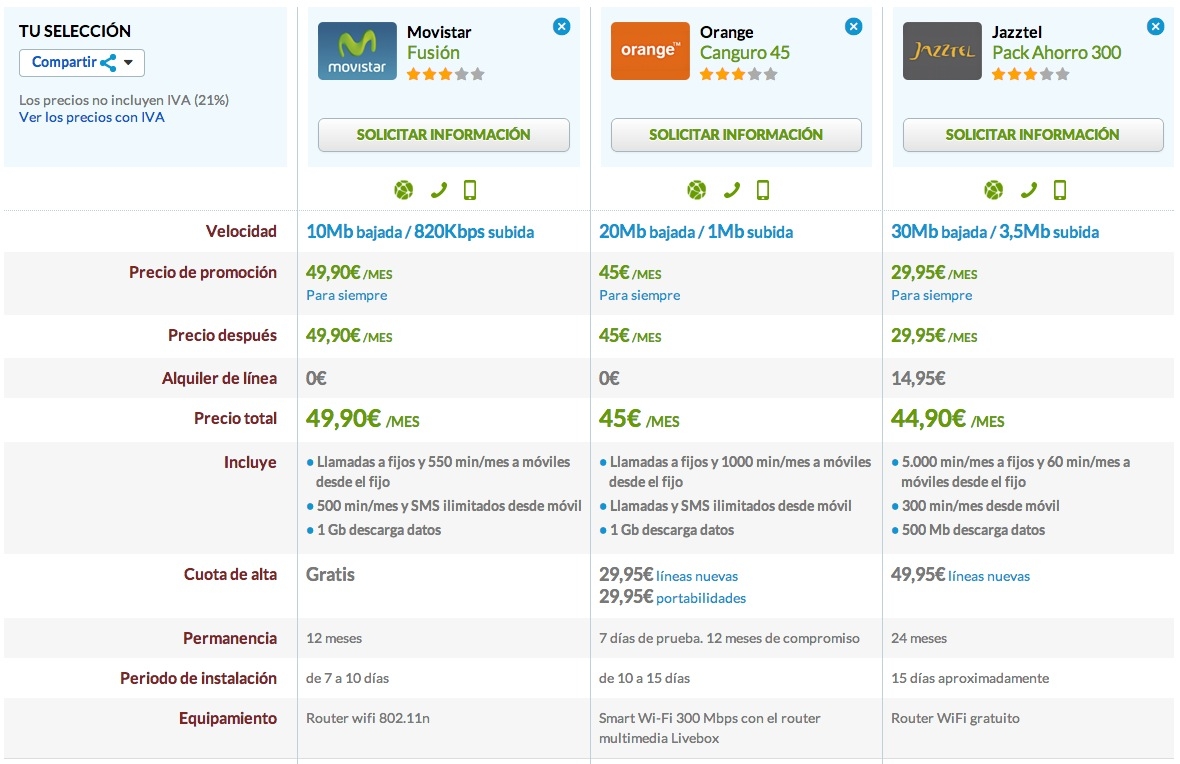This screenshot has width=1180, height=764.
Task: Click the Movistar logo thumbnail
Action: tap(357, 51)
